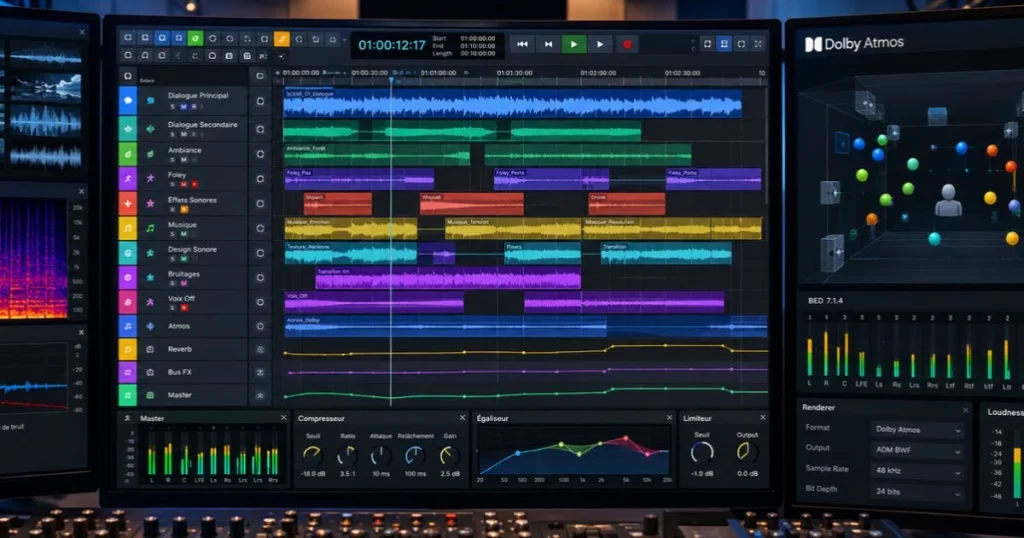Image resolution: width=1024 pixels, height=538 pixels.
Task: Toggle Solo on Dialogue Principal track
Action: point(173,106)
